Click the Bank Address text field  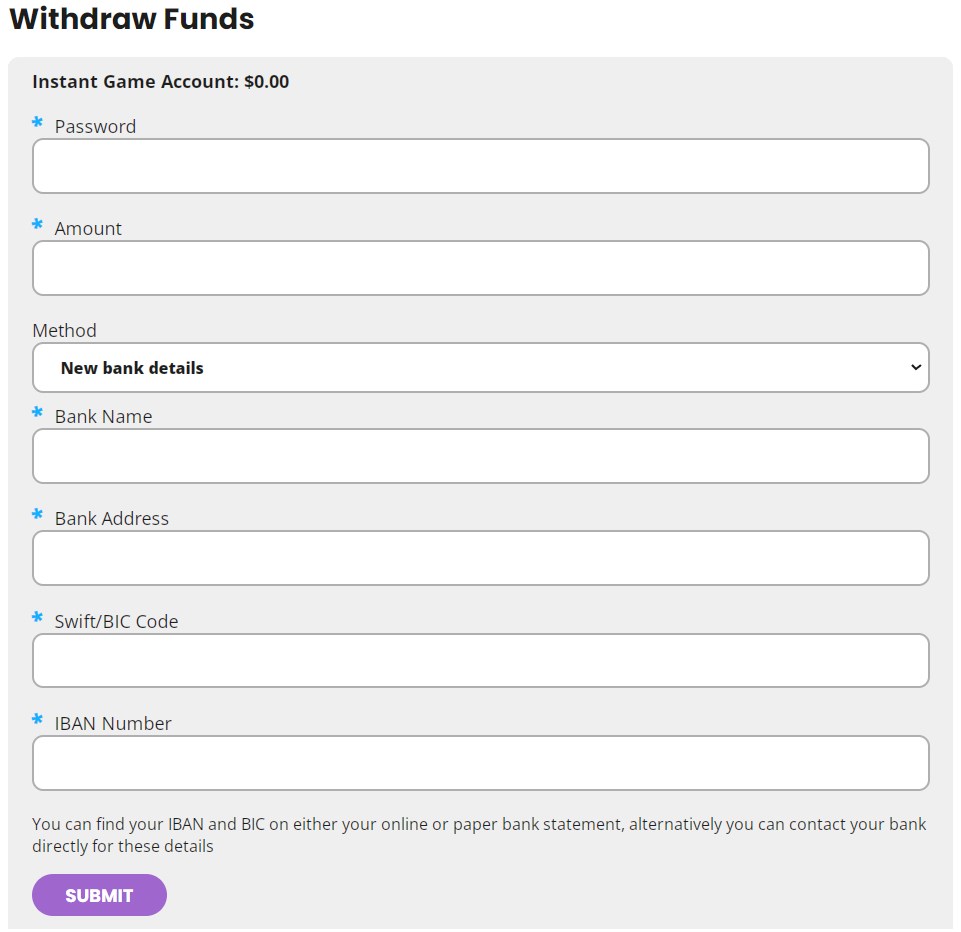click(x=480, y=558)
